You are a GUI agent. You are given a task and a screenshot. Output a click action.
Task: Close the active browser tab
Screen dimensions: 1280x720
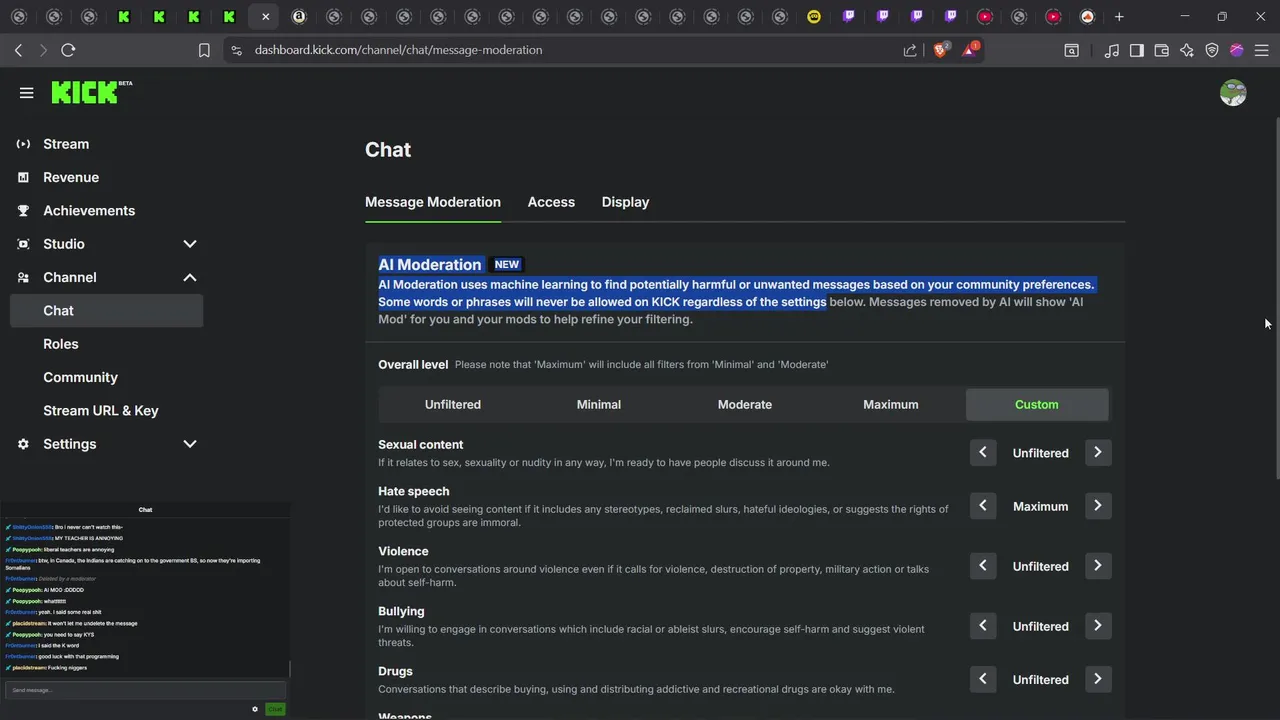265,16
